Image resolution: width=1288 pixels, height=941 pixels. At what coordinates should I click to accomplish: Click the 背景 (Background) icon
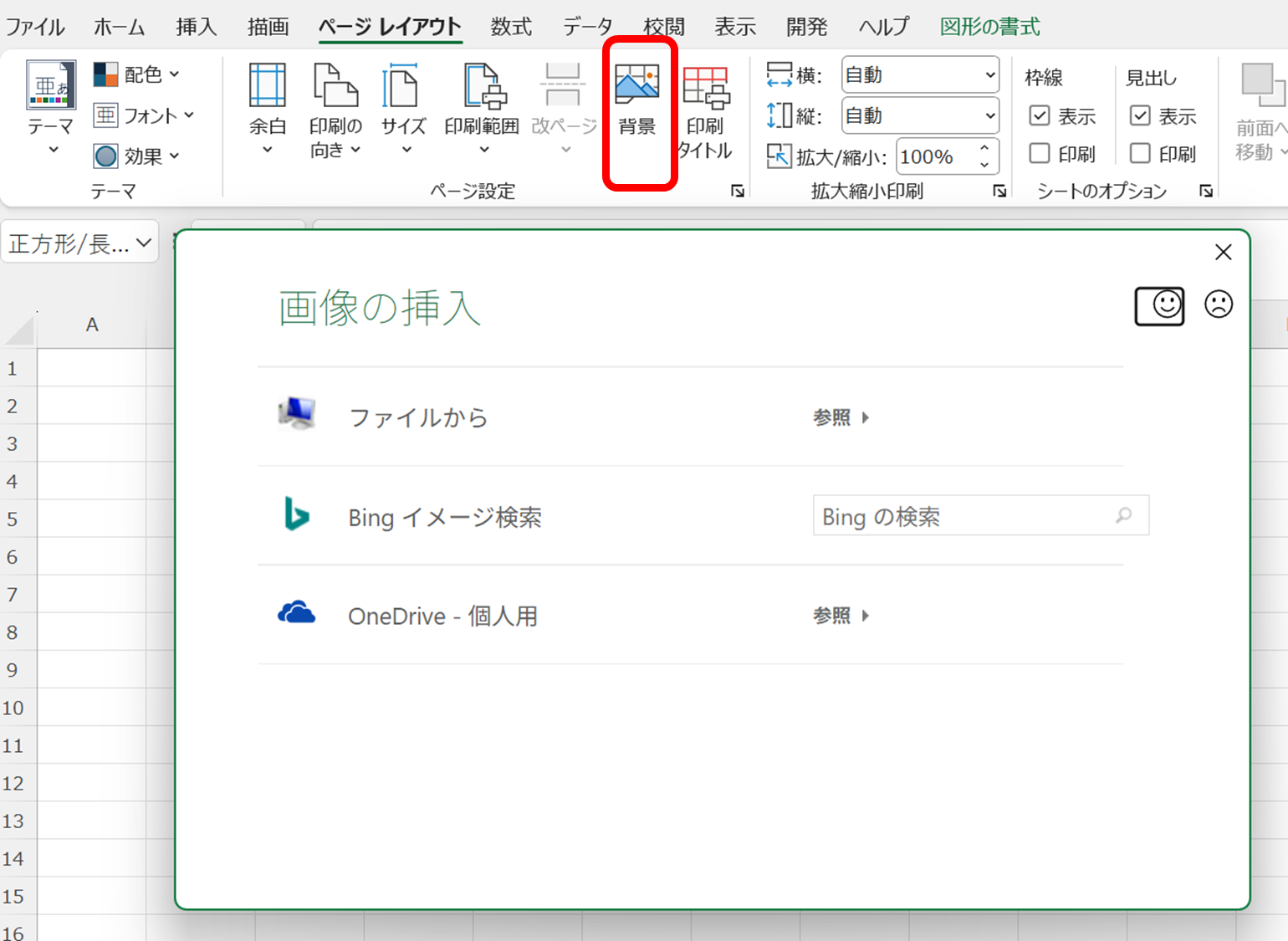[x=637, y=100]
